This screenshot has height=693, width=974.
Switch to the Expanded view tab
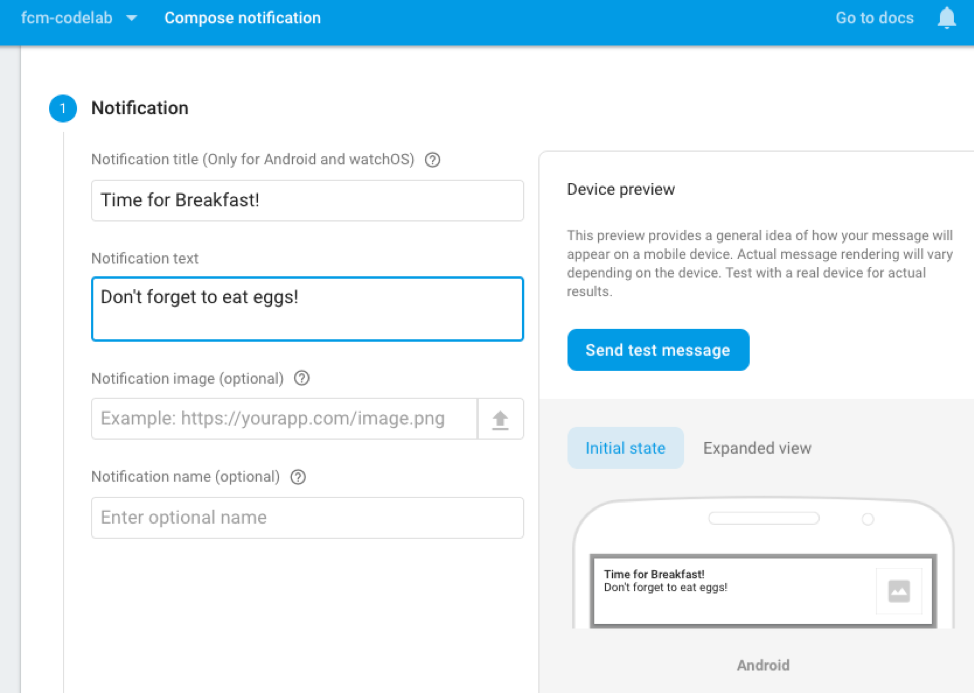(757, 448)
